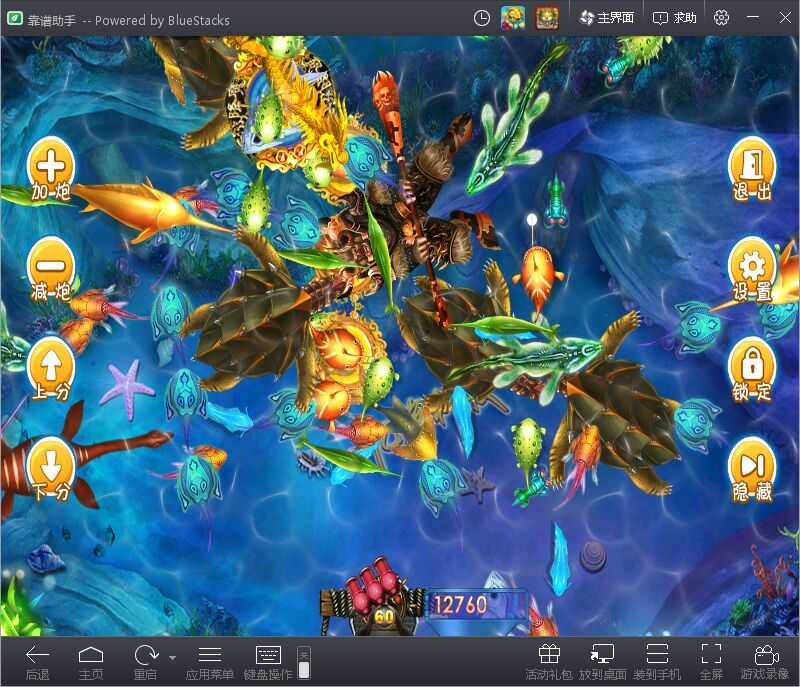Click the 重启 restart icon
This screenshot has height=687, width=800.
pyautogui.click(x=146, y=661)
